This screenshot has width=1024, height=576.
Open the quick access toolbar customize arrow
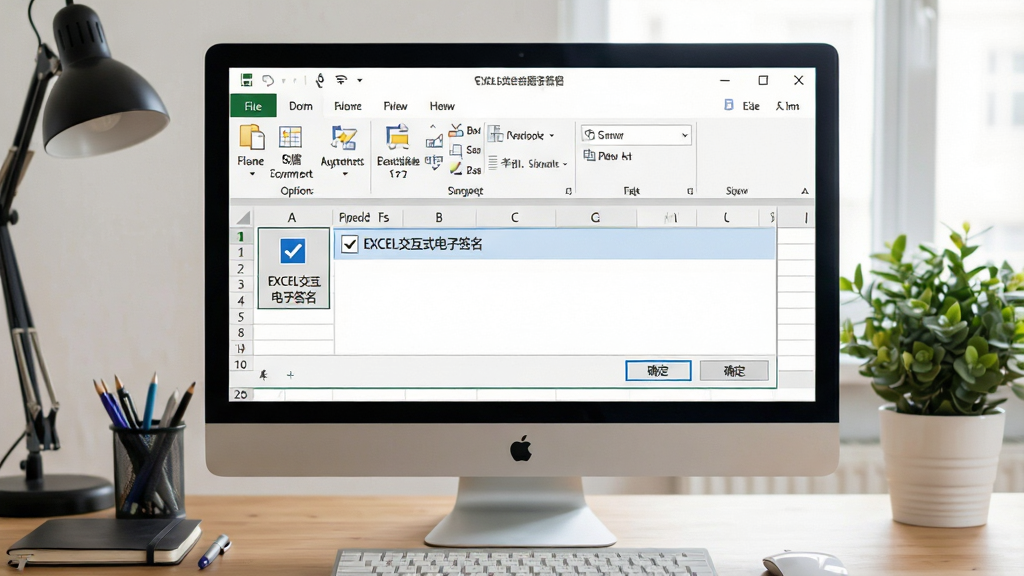click(x=360, y=81)
